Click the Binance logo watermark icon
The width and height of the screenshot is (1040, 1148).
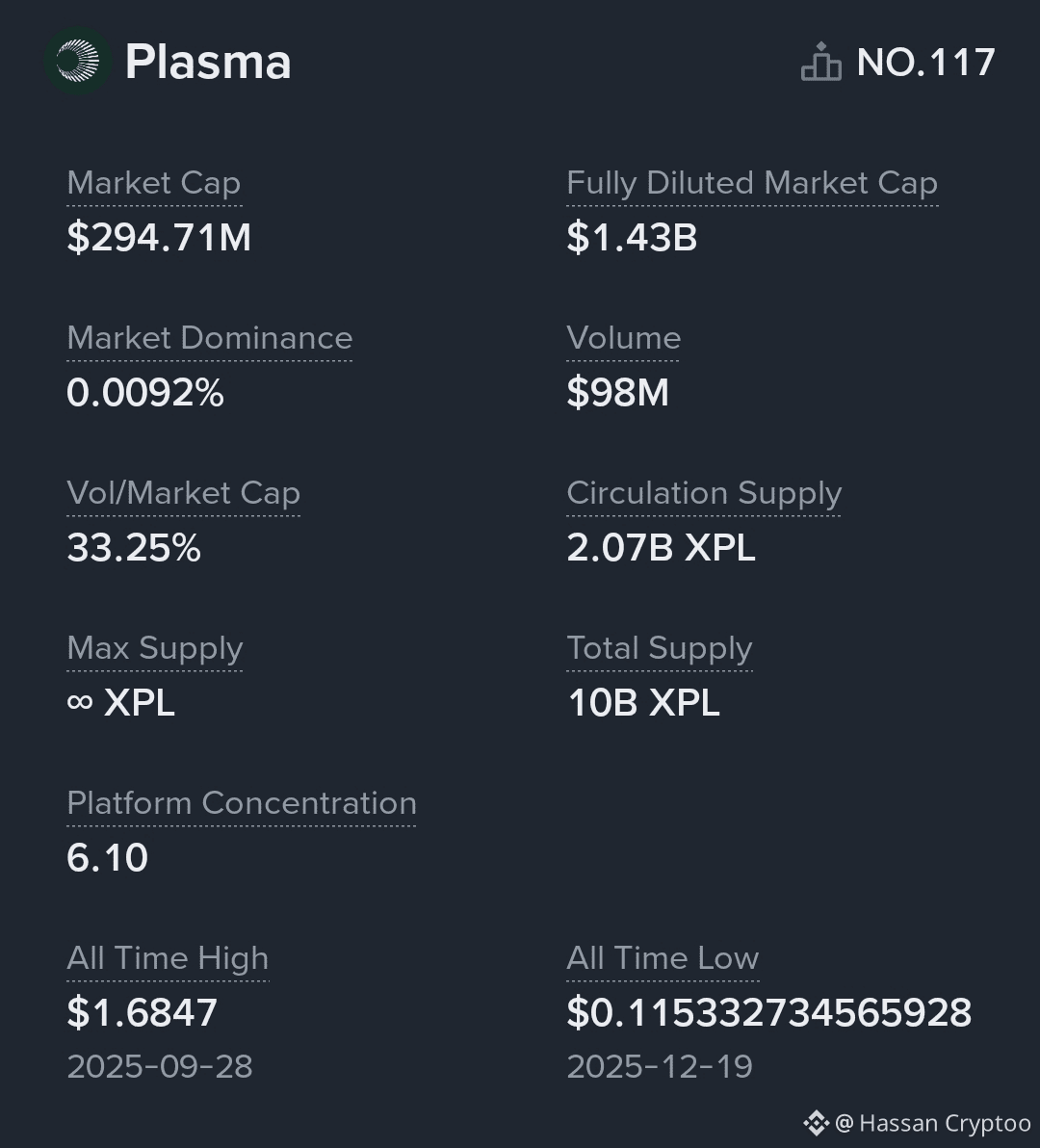pyautogui.click(x=816, y=1123)
